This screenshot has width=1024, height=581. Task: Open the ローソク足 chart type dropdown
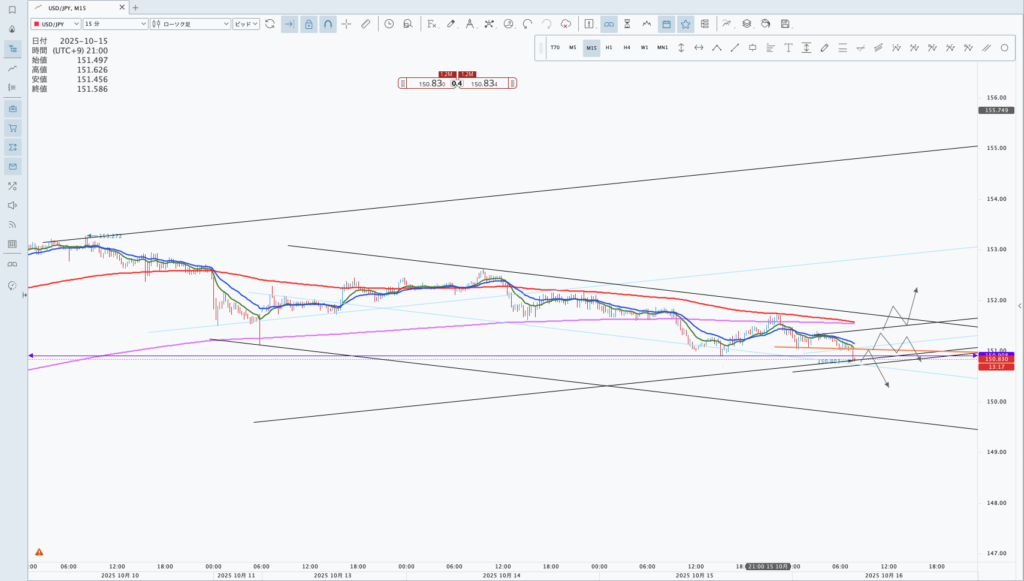coord(190,23)
